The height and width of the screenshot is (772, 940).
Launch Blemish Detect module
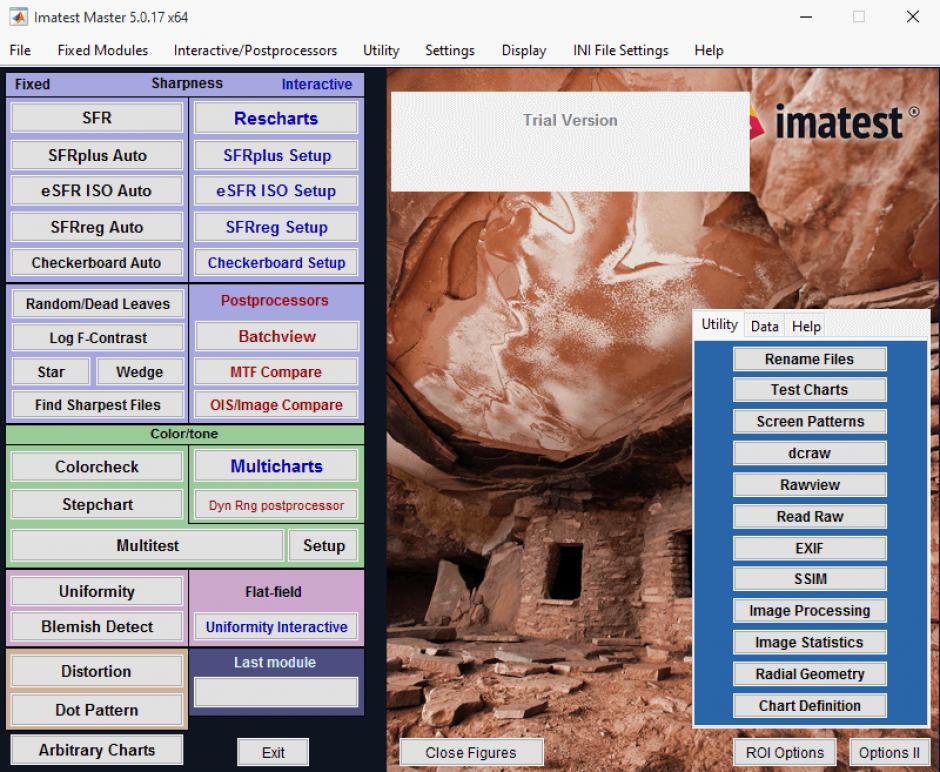[x=97, y=626]
